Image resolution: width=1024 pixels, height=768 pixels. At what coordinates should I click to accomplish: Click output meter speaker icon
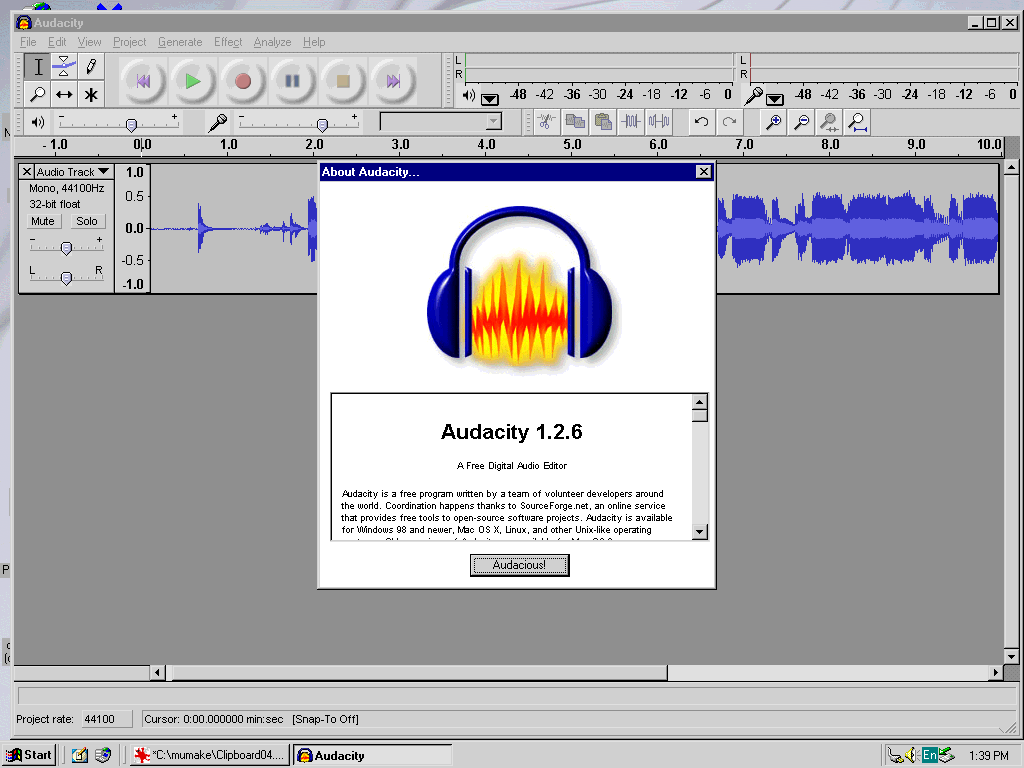468,95
